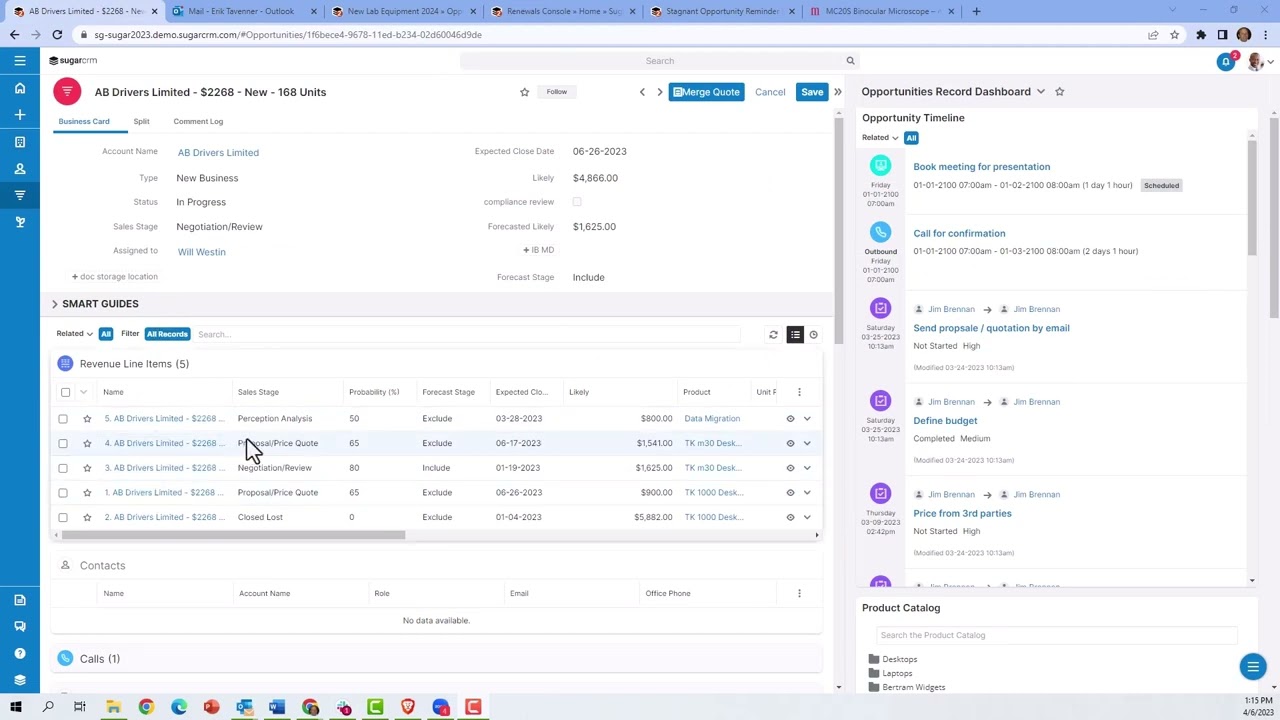Go to previous record arrow
The height and width of the screenshot is (720, 1280).
[x=642, y=92]
